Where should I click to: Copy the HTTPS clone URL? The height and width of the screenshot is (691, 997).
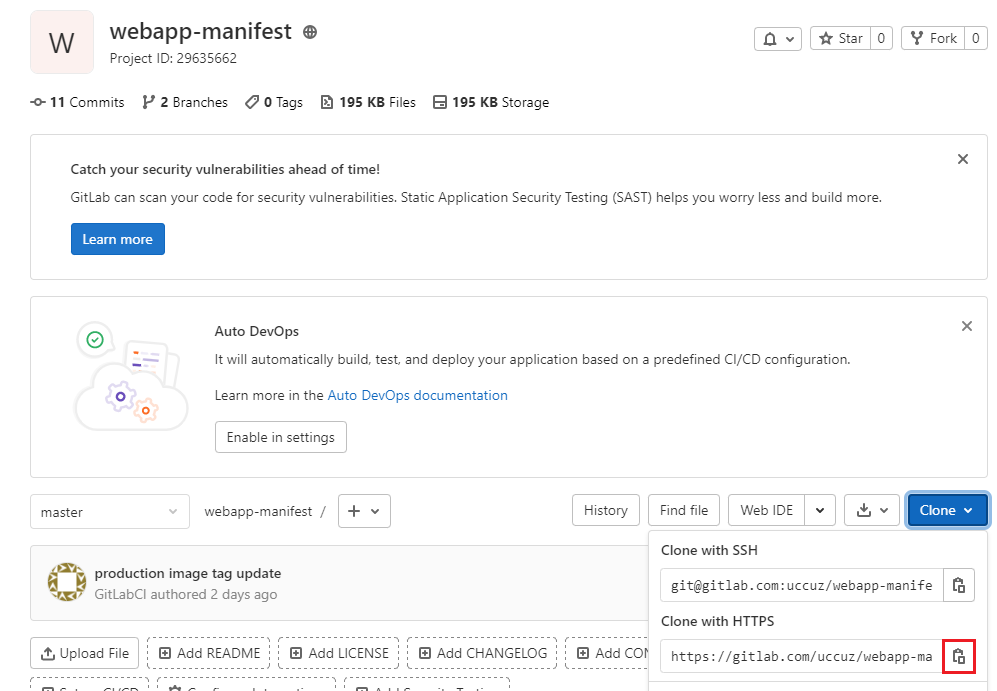coord(958,656)
